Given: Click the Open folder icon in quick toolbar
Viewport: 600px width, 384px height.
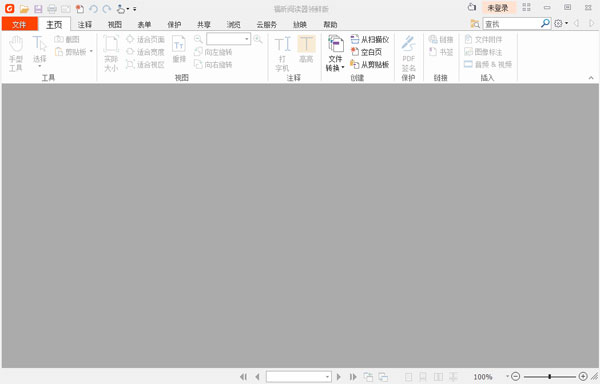Looking at the screenshot, I should click(24, 9).
